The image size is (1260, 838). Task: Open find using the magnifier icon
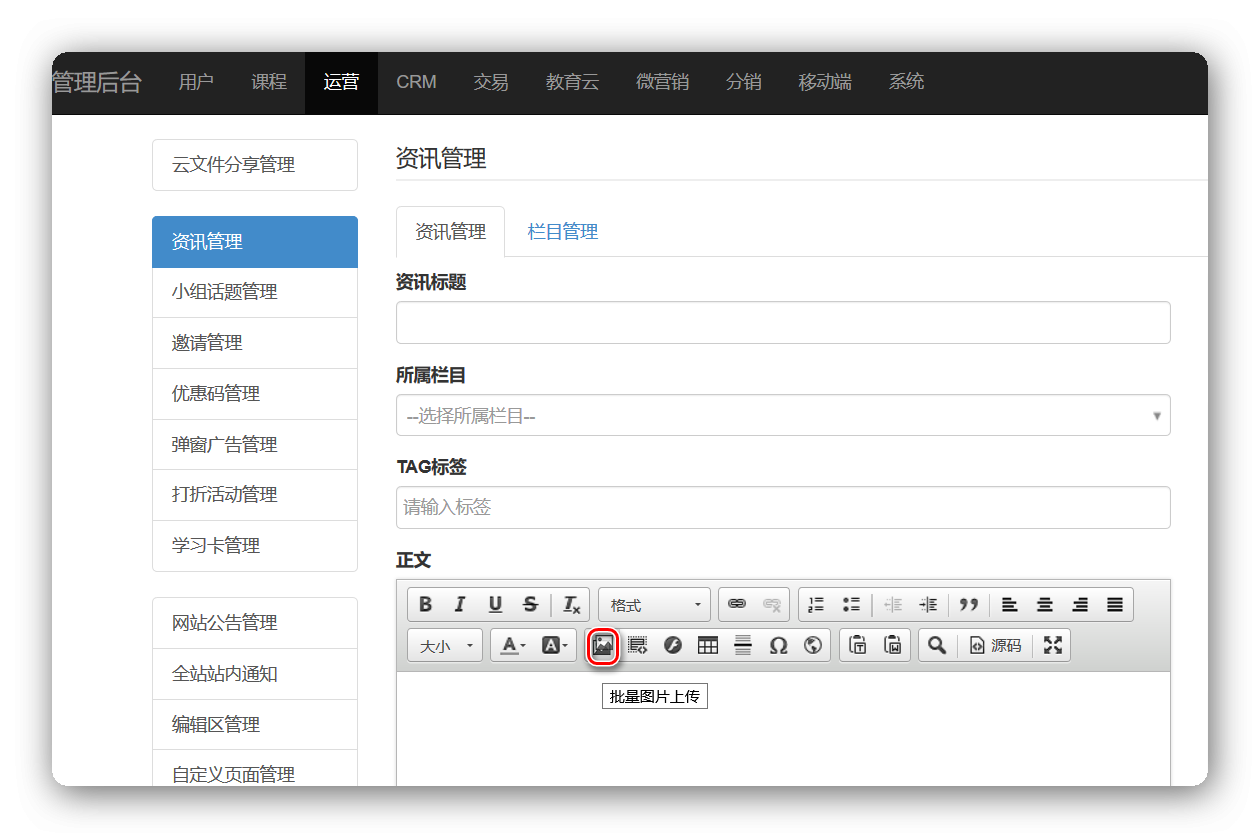click(x=936, y=645)
